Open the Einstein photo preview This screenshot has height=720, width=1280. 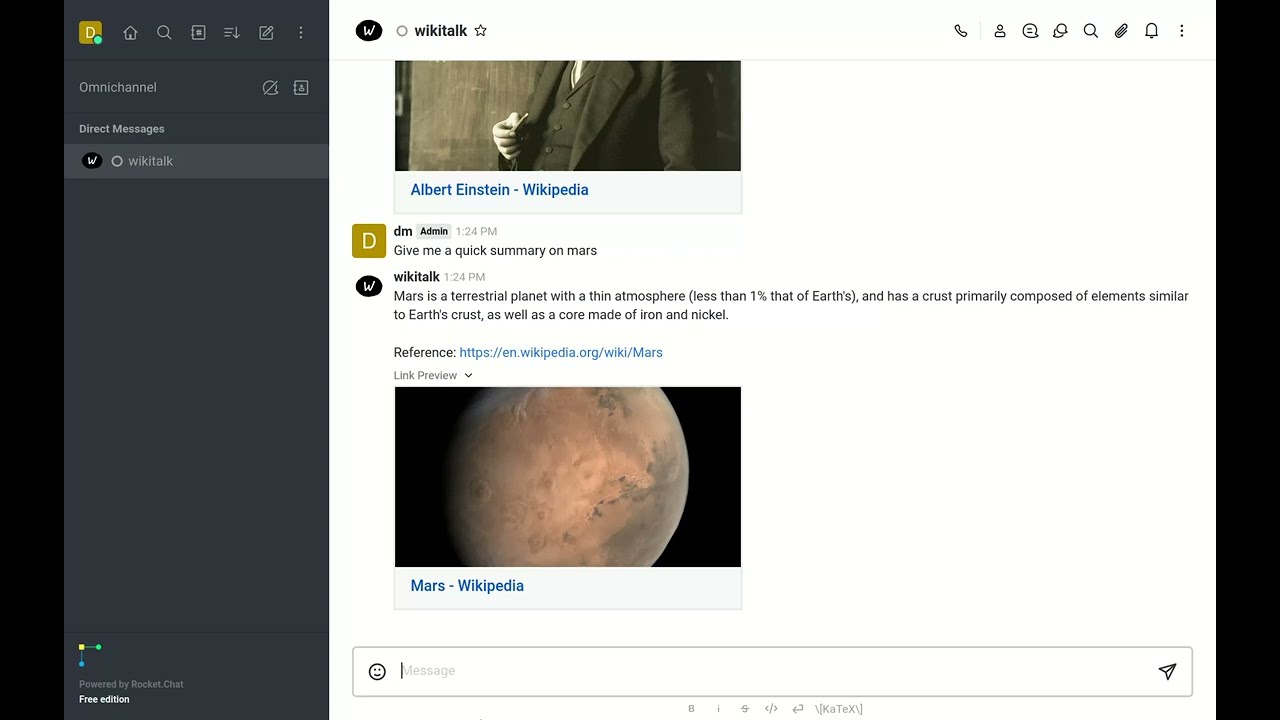click(568, 115)
